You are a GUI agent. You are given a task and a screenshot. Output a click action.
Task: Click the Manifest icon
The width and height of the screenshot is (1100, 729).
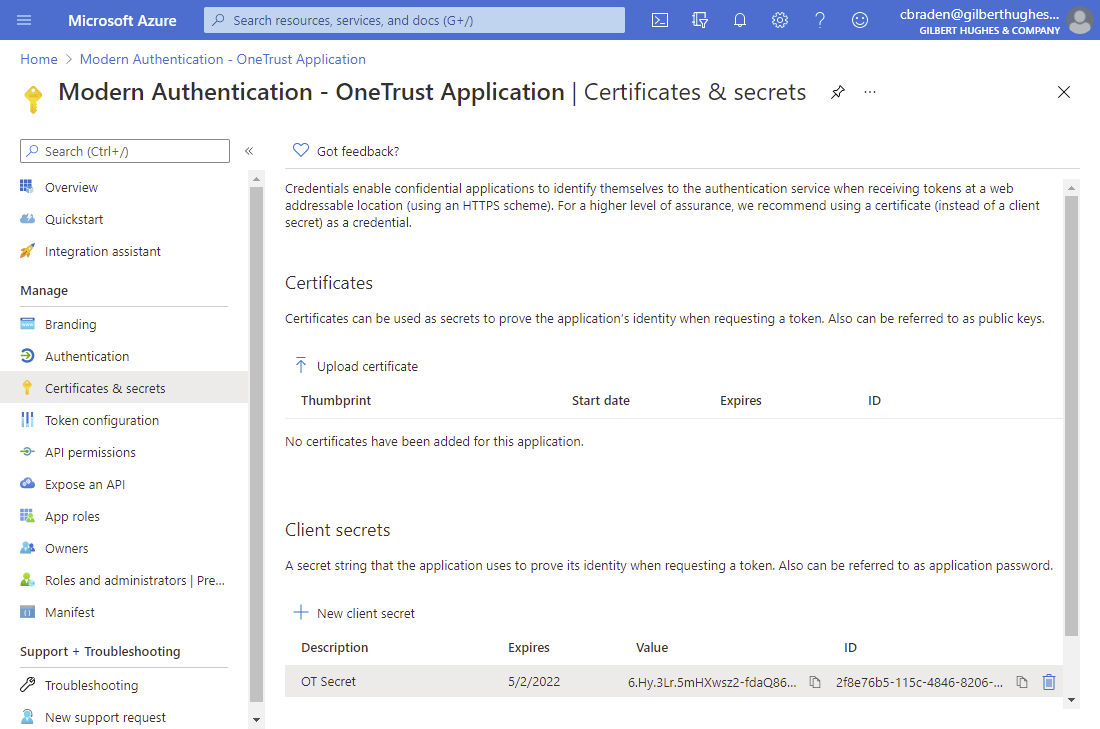(x=27, y=612)
